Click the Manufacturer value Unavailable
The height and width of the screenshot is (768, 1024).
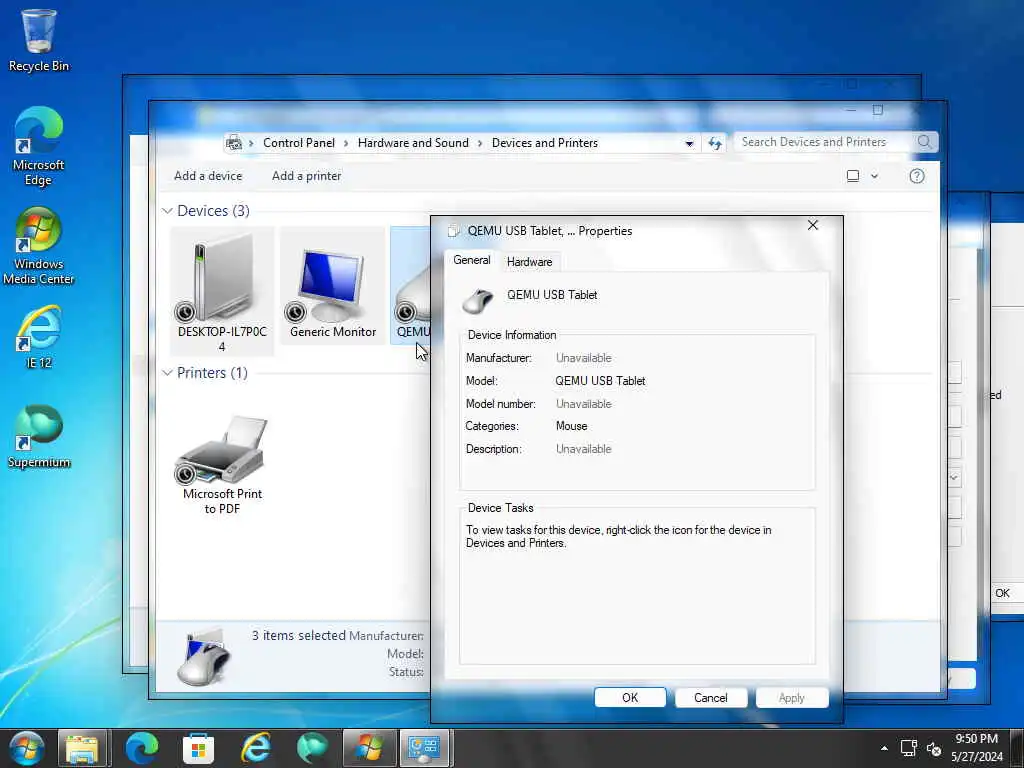pos(584,358)
